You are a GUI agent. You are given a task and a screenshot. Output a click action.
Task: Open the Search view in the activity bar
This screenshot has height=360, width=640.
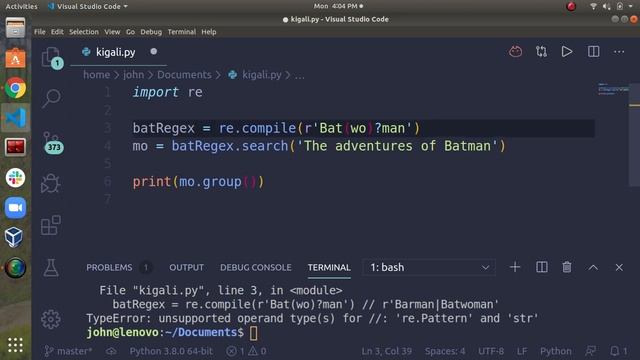pyautogui.click(x=51, y=98)
